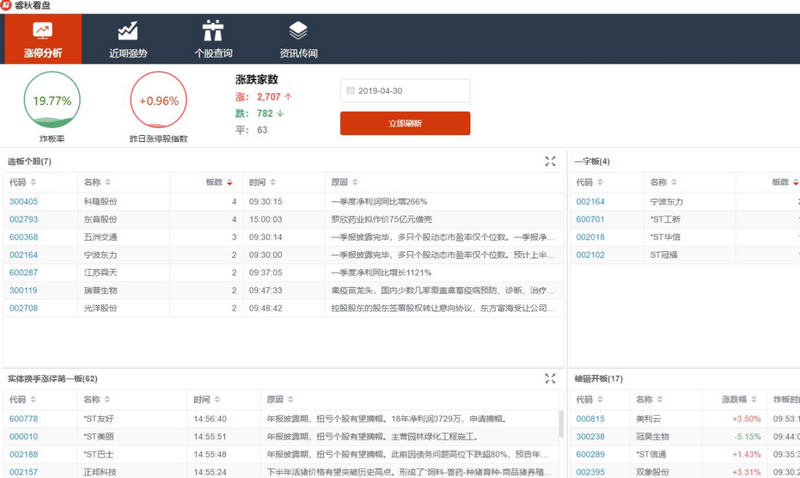Open stock code 300119

pyautogui.click(x=23, y=290)
